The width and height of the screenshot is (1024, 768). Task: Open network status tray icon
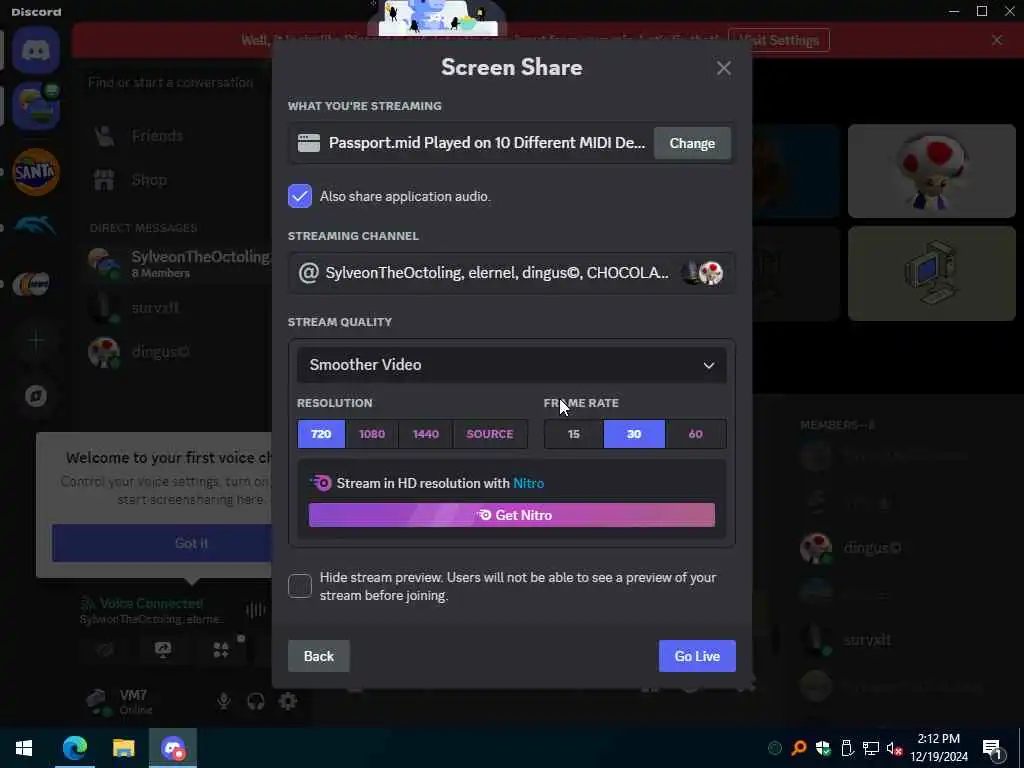[871, 748]
